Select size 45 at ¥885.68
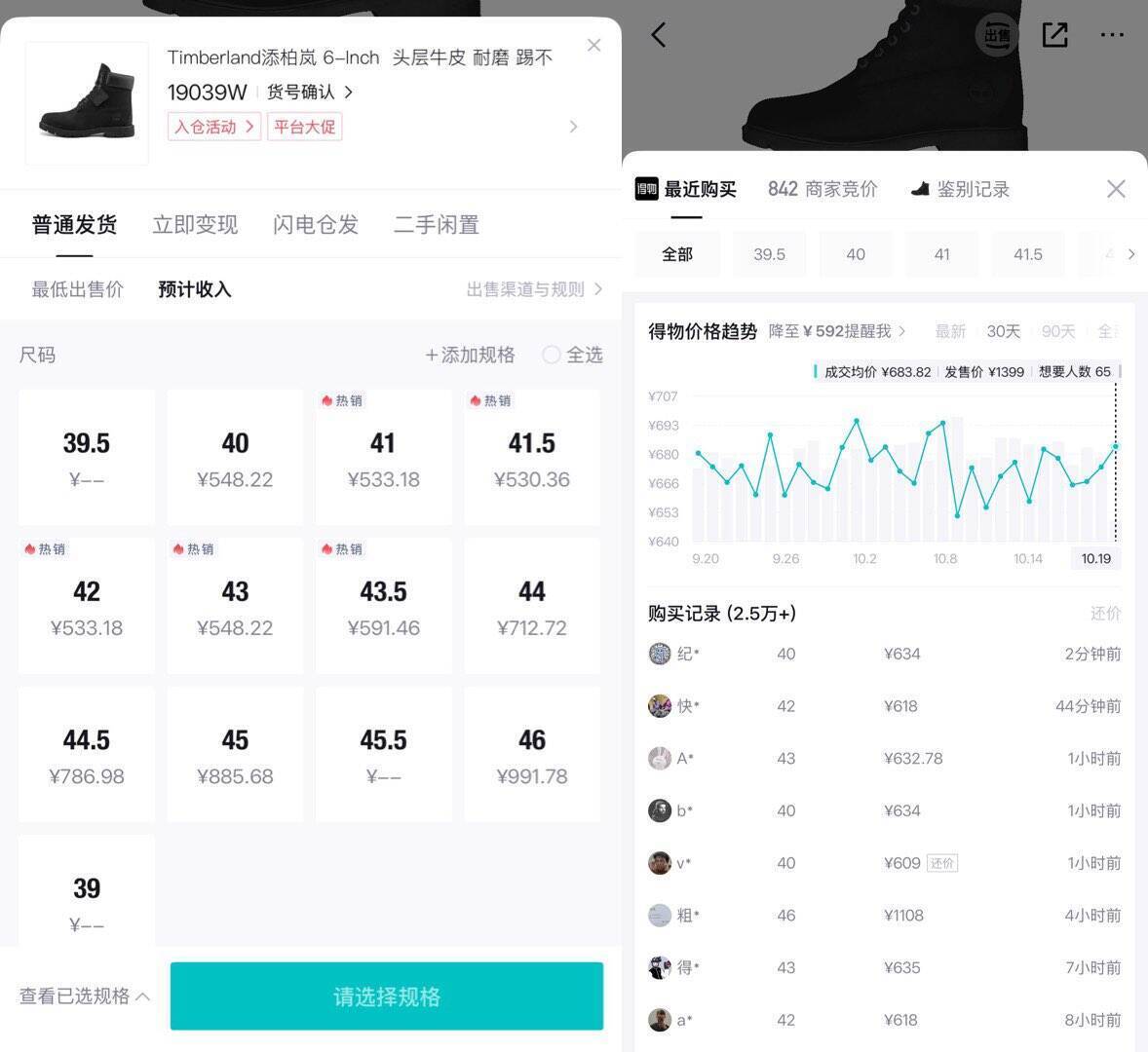The image size is (1148, 1052). pos(235,754)
